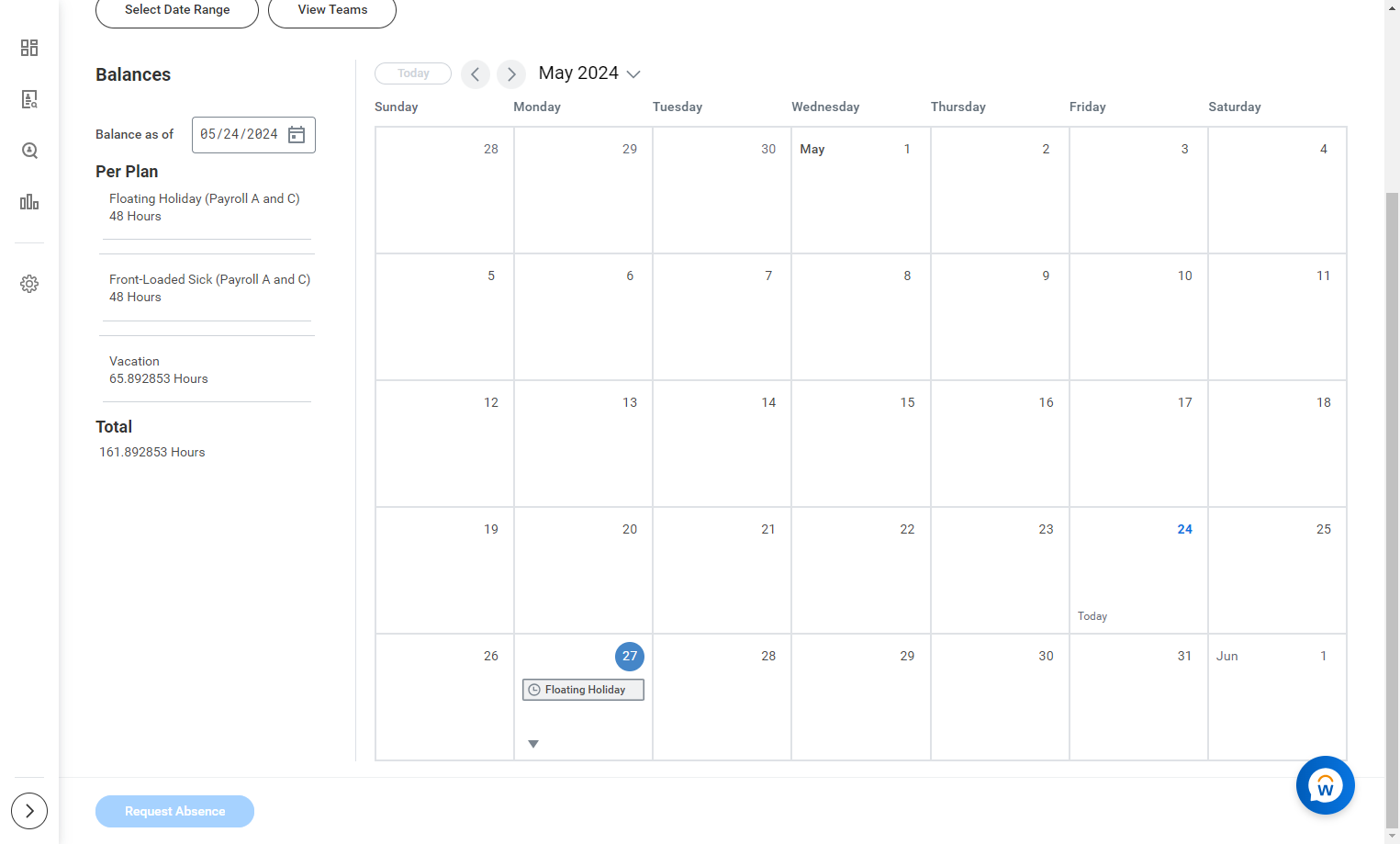
Task: Select May 23 on the calendar
Action: pyautogui.click(x=1000, y=570)
